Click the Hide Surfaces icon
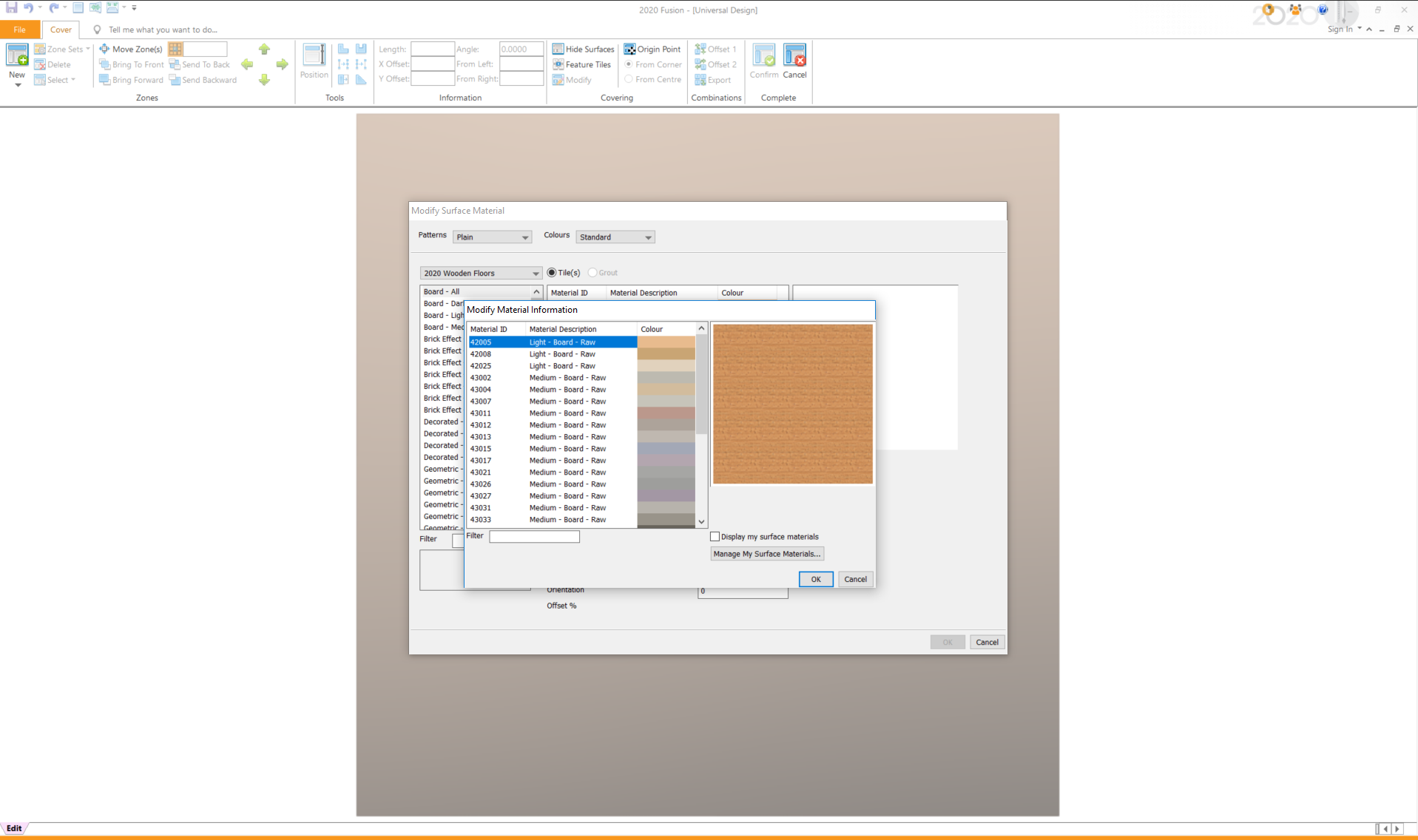1418x840 pixels. (558, 49)
